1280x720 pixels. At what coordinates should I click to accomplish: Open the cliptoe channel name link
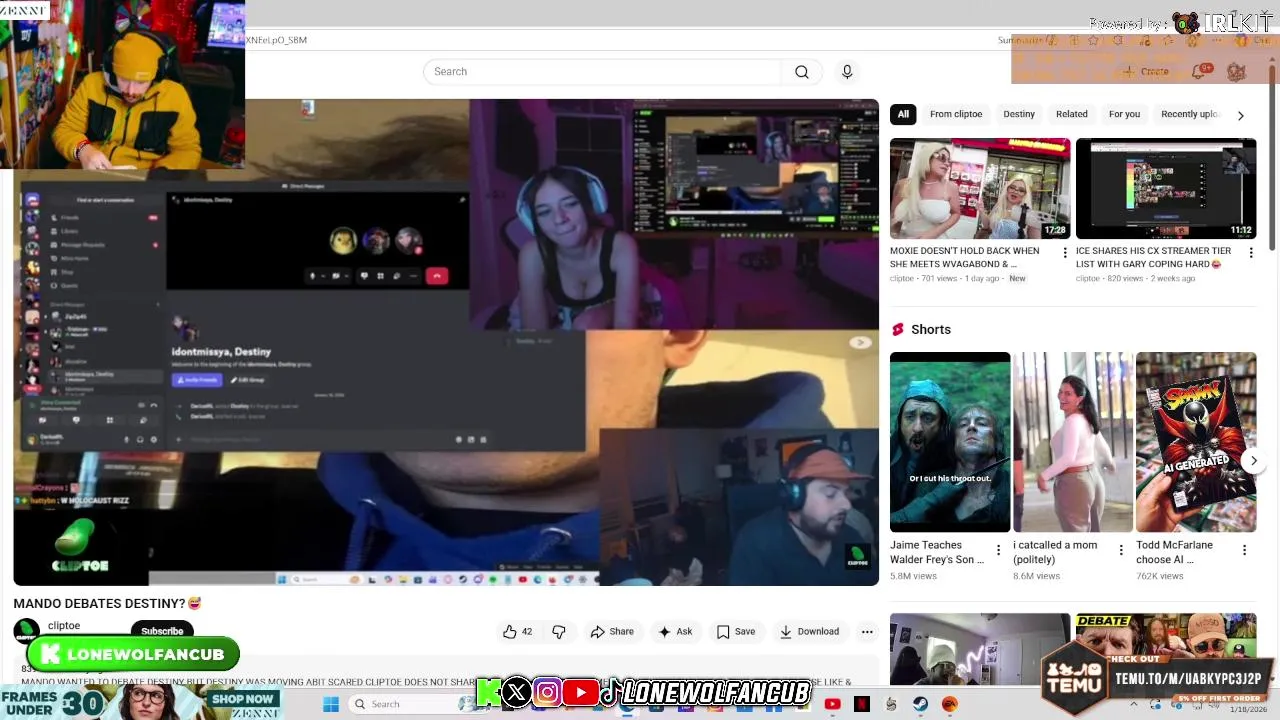(64, 626)
